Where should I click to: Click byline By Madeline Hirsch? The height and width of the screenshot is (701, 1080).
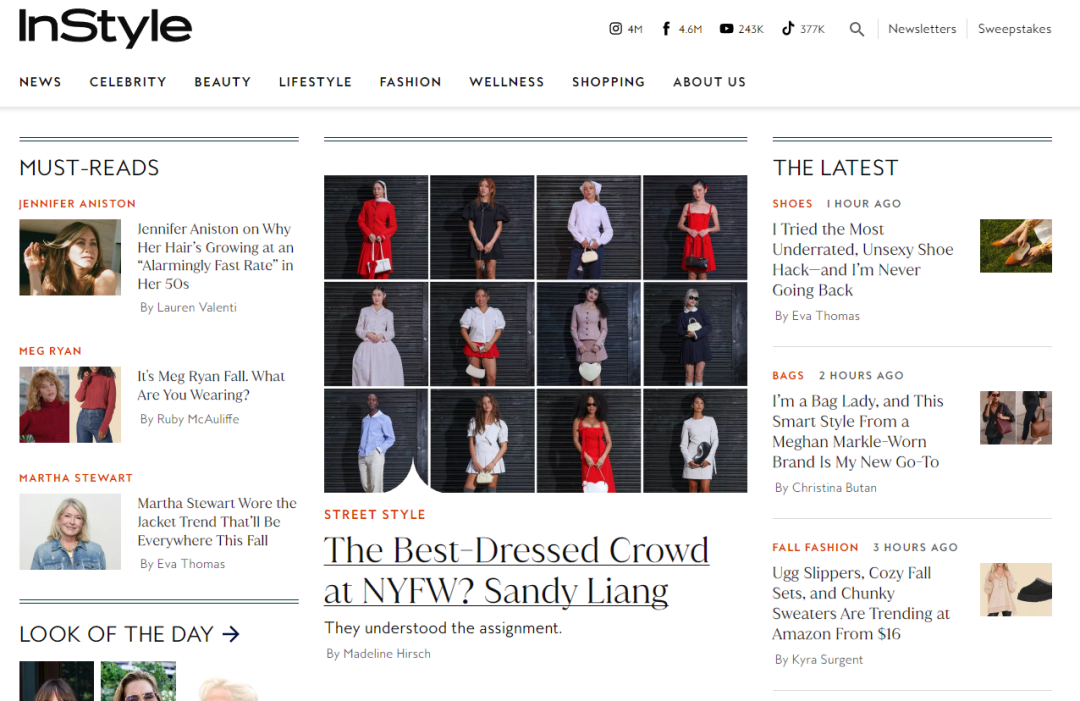click(378, 653)
